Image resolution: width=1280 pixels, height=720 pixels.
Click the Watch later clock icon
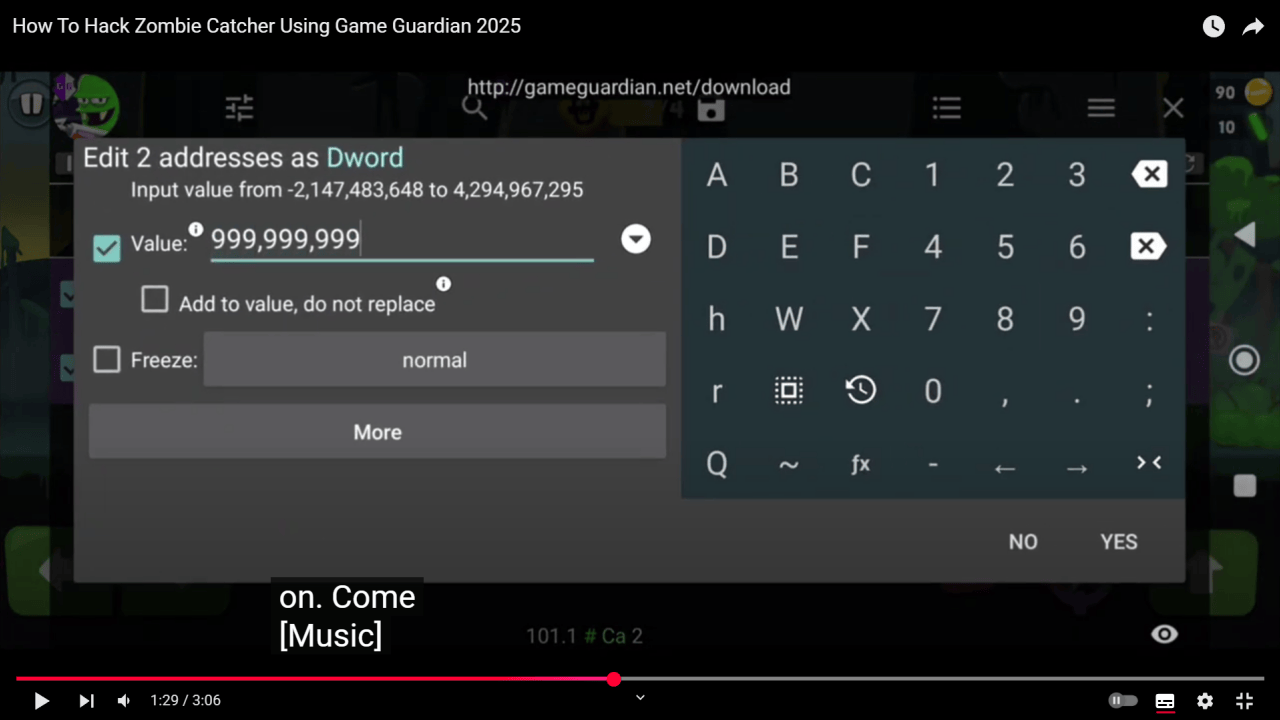click(x=1213, y=27)
